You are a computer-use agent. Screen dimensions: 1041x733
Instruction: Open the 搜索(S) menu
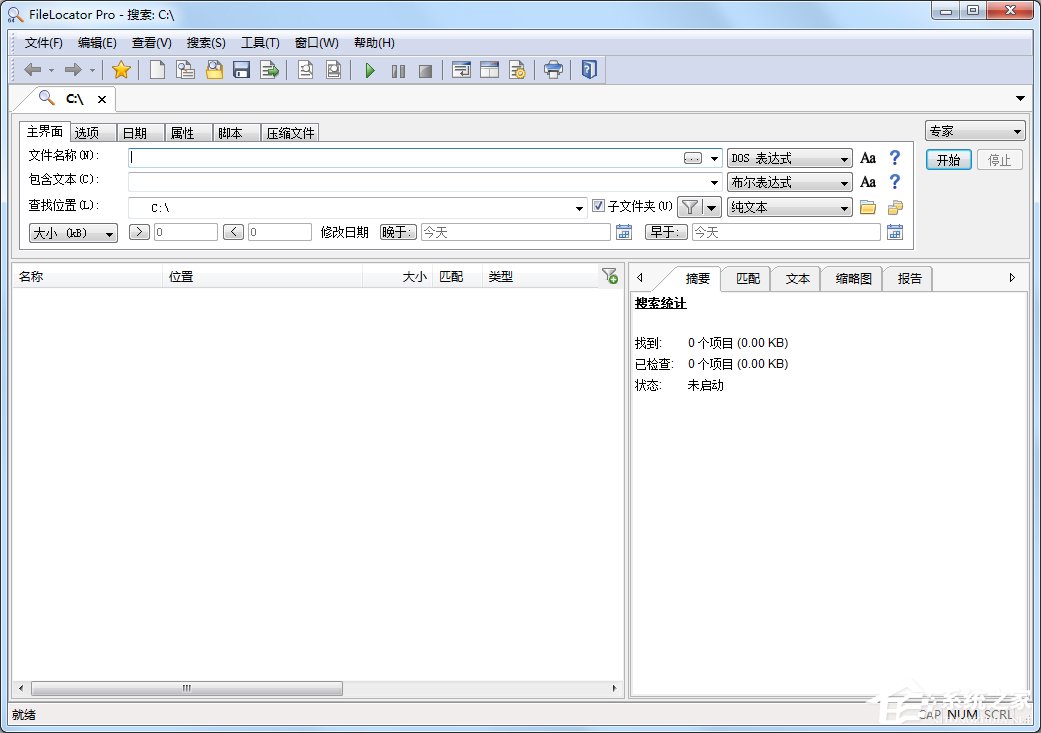tap(206, 43)
